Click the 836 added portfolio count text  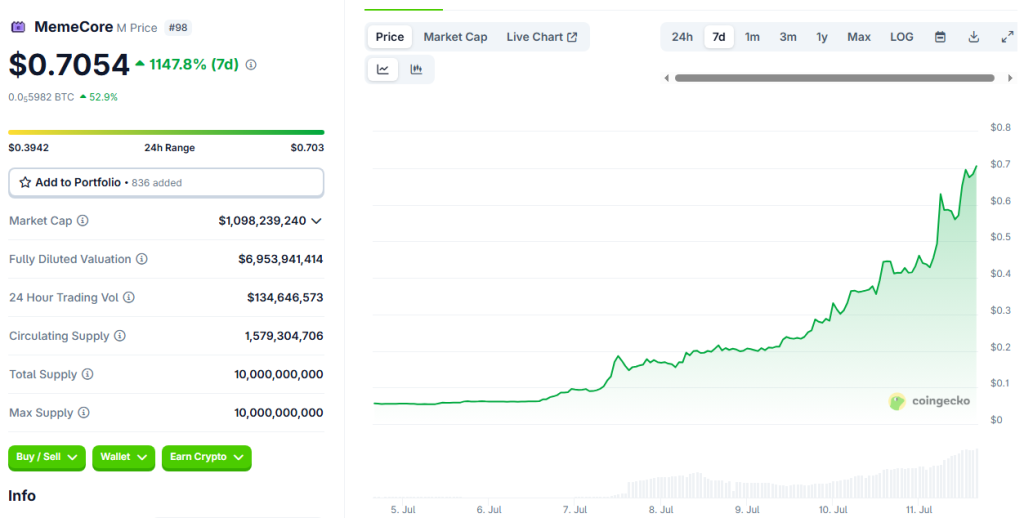tap(157, 183)
